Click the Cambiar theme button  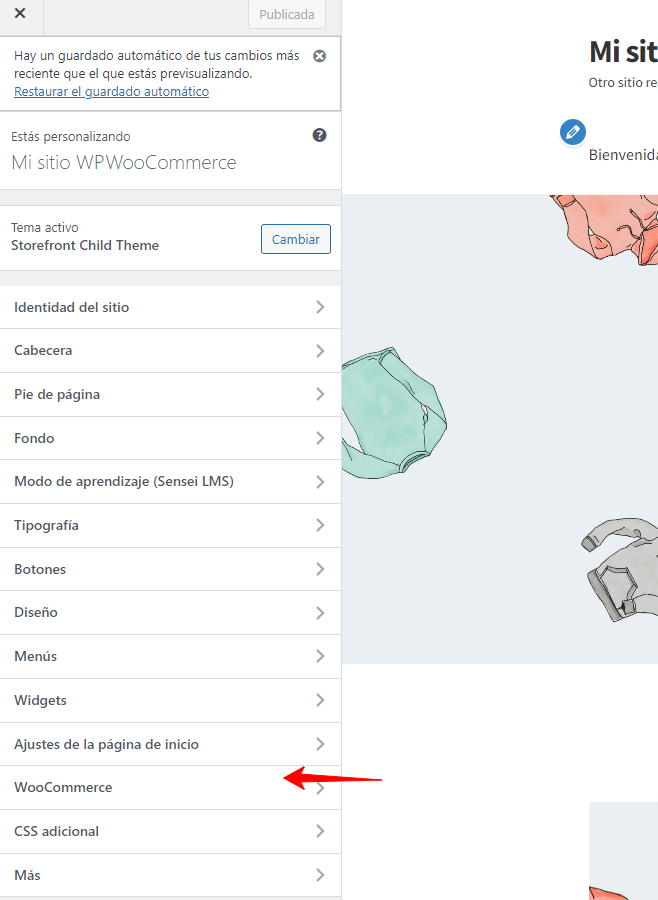(x=296, y=239)
